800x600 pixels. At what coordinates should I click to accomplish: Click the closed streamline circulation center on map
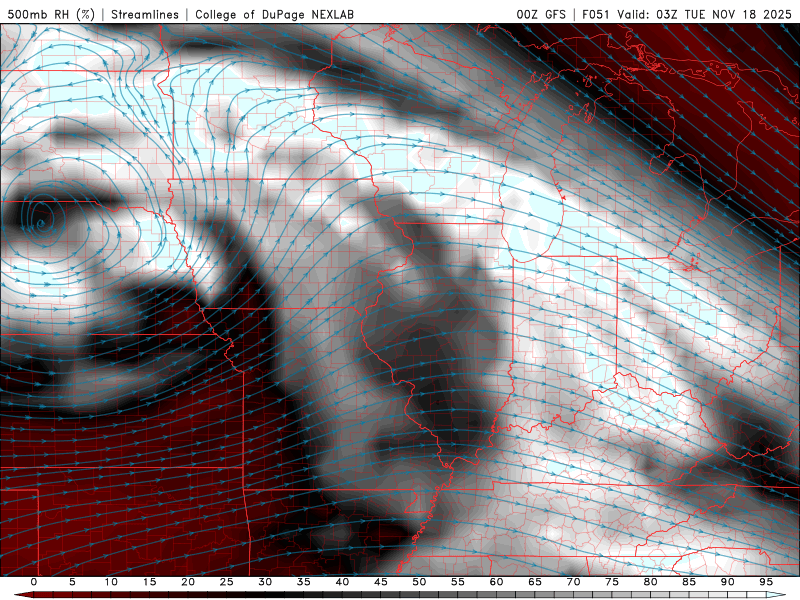coord(40,222)
